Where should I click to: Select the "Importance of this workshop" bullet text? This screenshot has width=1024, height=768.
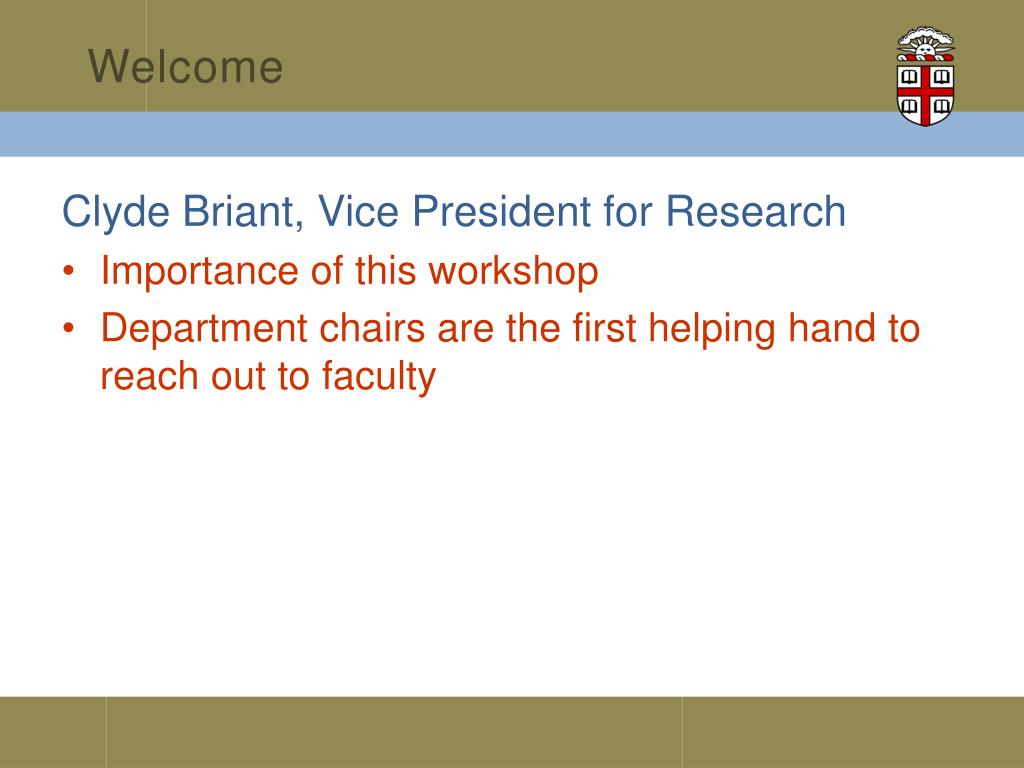(349, 272)
